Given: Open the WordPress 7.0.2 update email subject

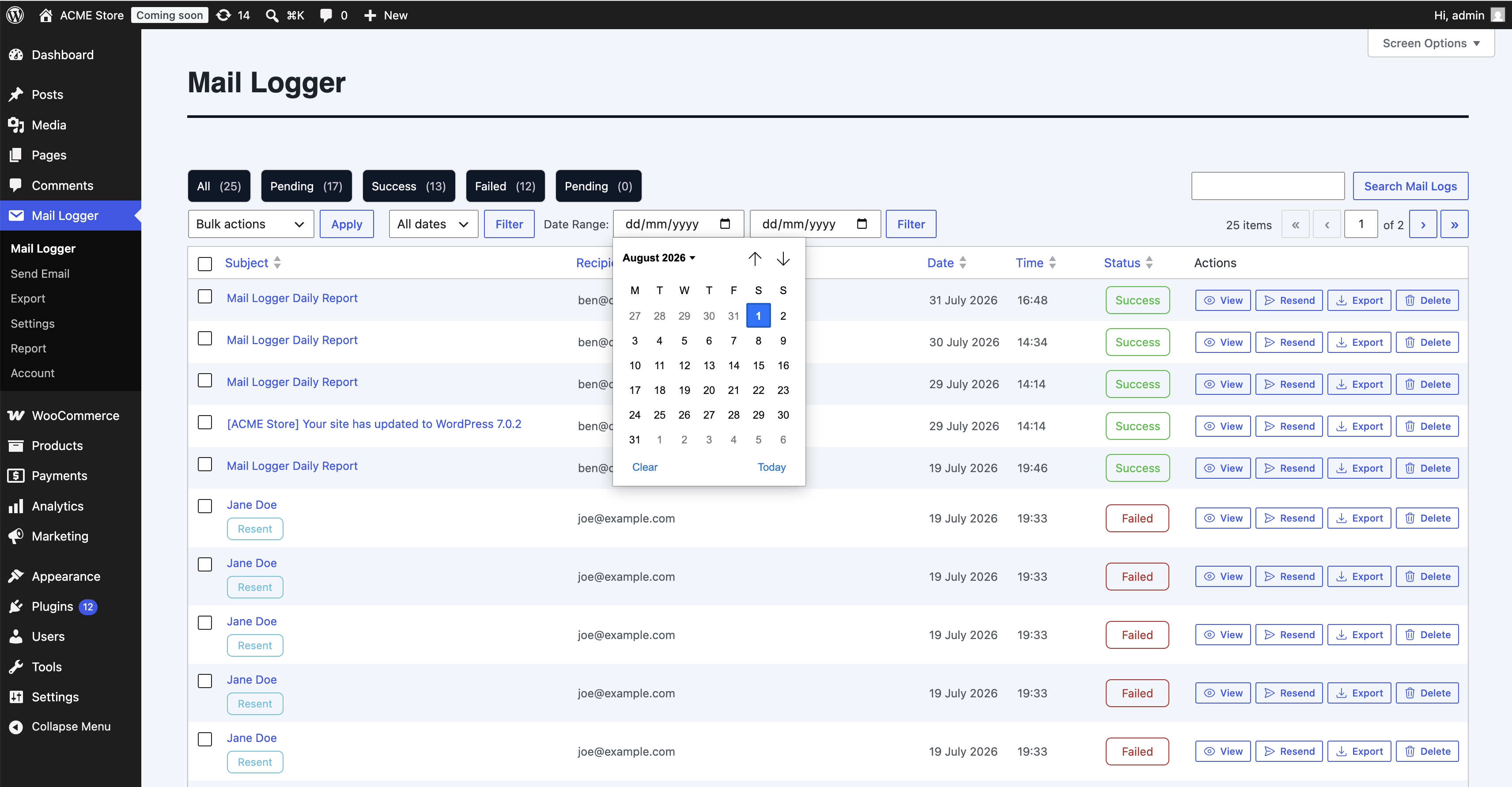Looking at the screenshot, I should (374, 424).
